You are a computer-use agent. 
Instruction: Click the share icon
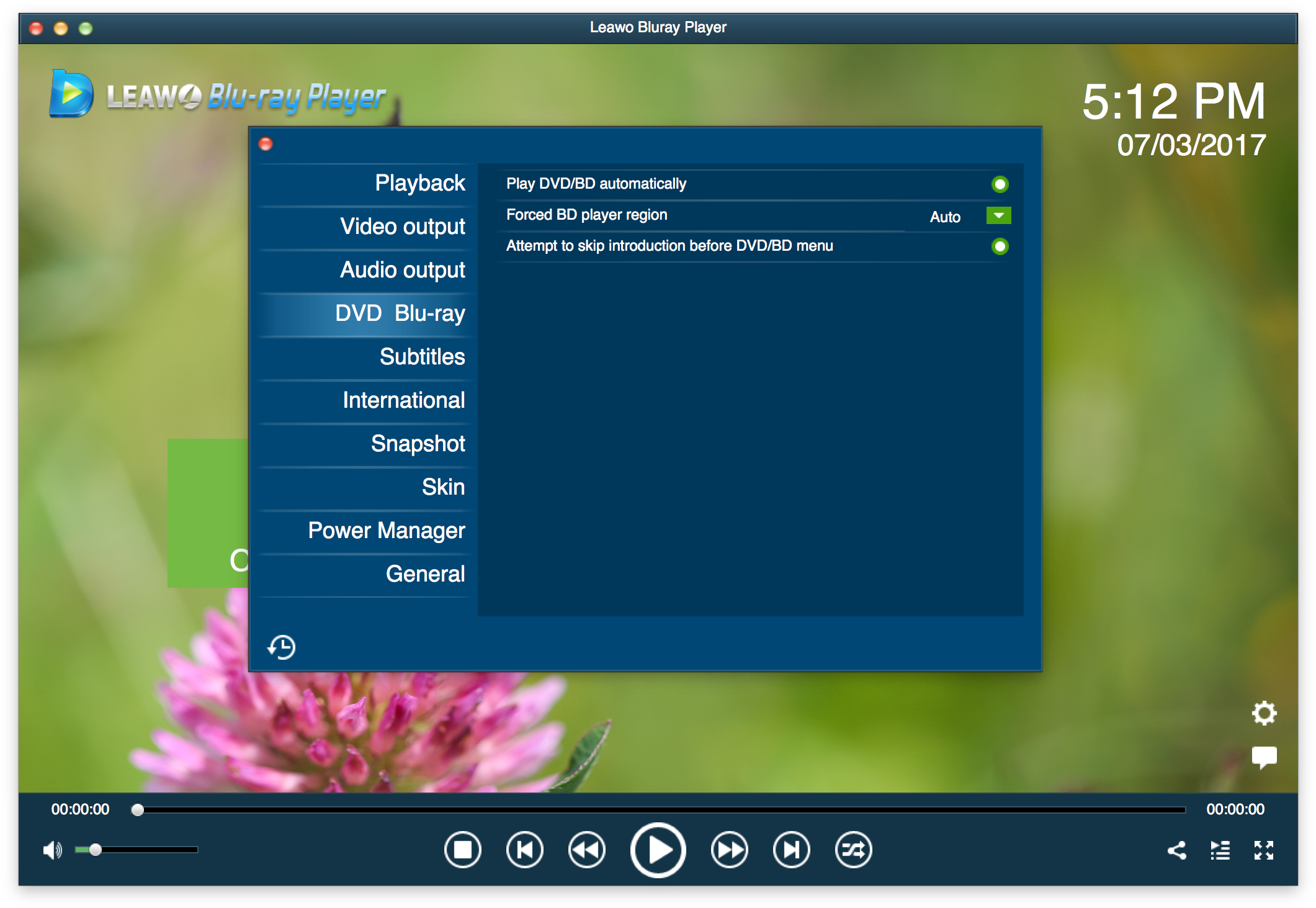pyautogui.click(x=1177, y=850)
